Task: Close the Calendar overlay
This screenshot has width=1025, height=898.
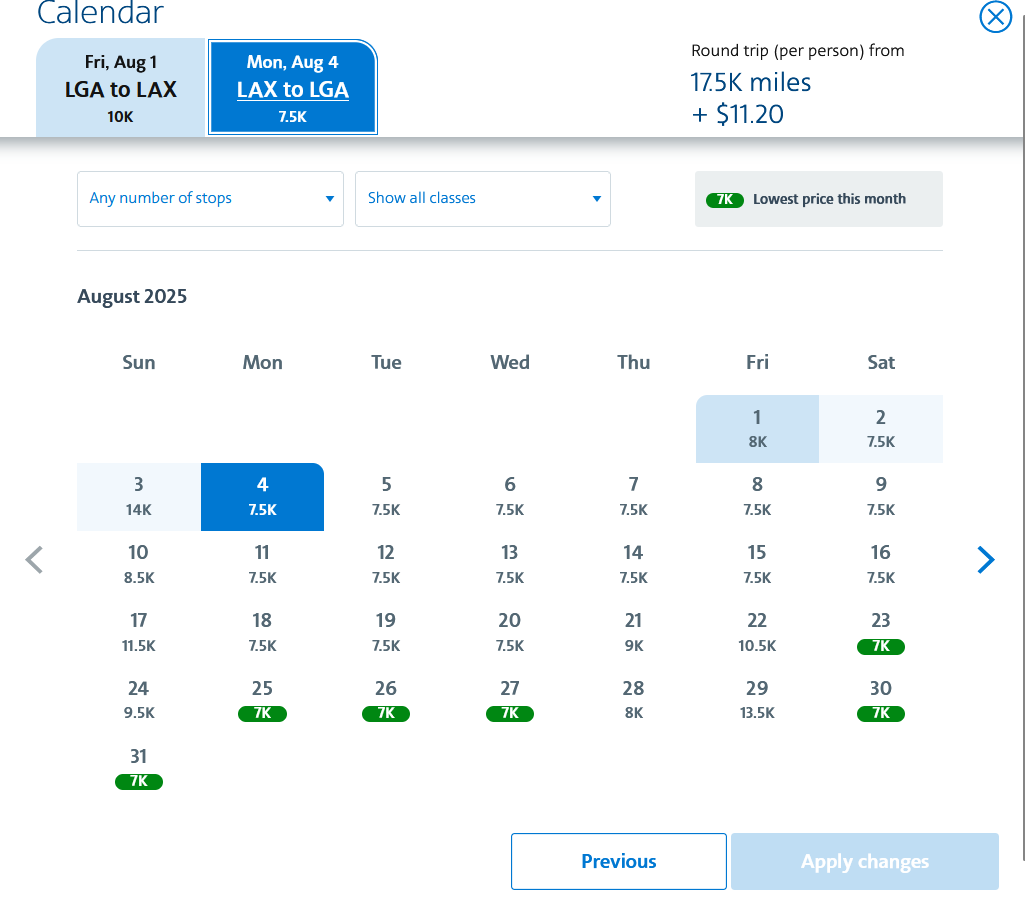Action: [x=995, y=17]
